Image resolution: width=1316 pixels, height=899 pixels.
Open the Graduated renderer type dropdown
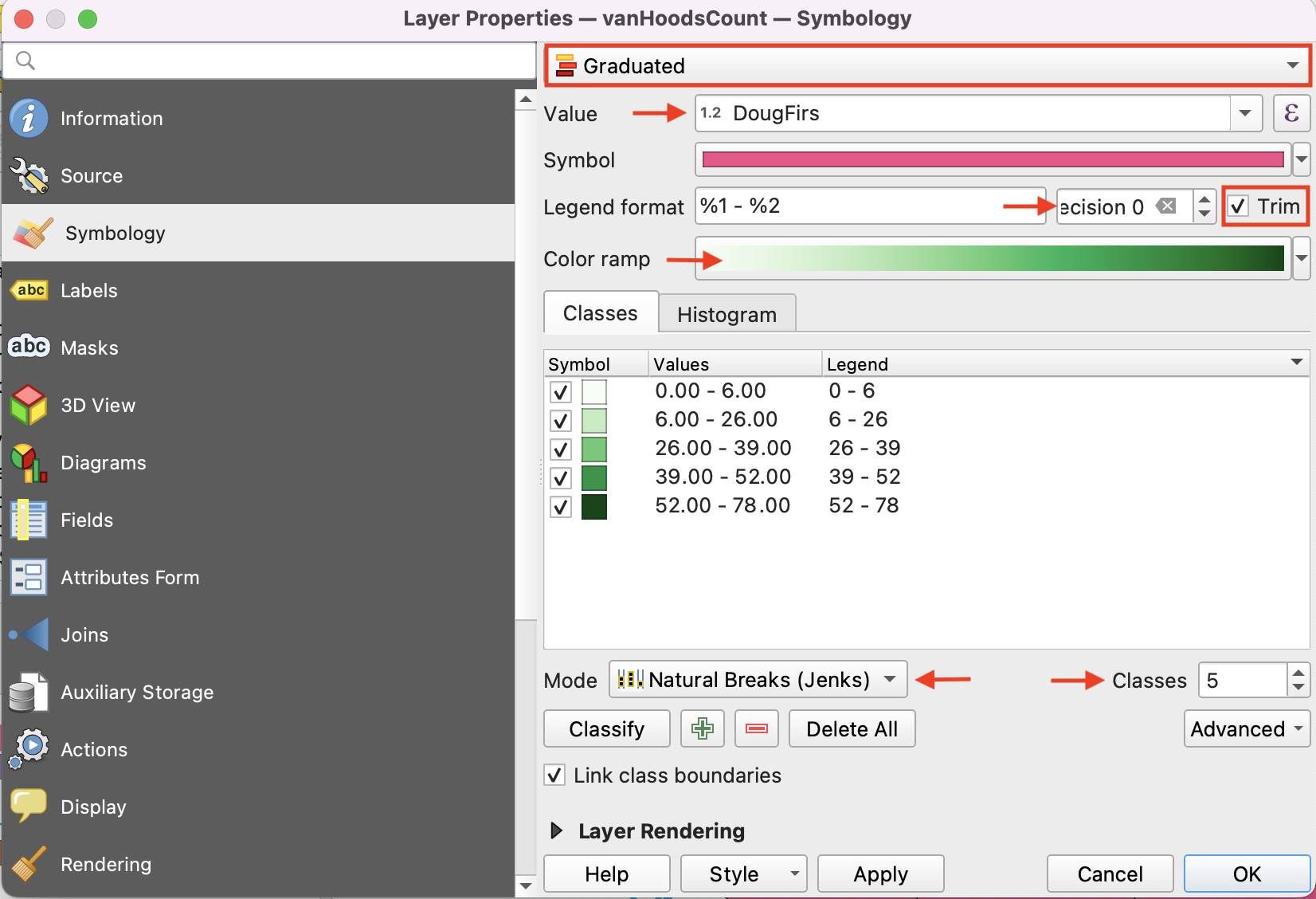(x=927, y=66)
